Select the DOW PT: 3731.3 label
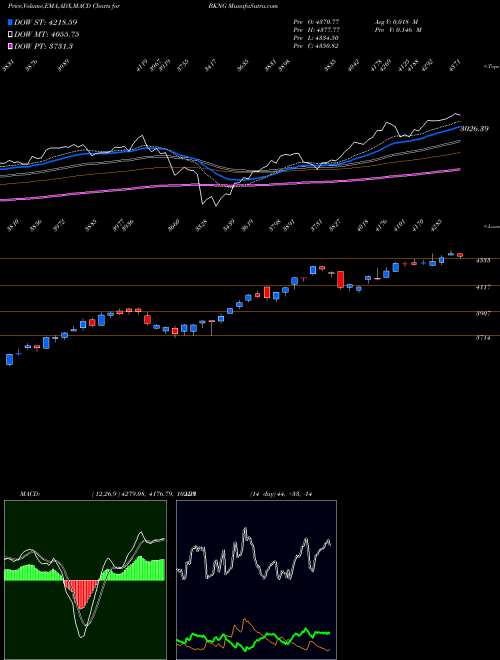The image size is (500, 660). pyautogui.click(x=44, y=46)
